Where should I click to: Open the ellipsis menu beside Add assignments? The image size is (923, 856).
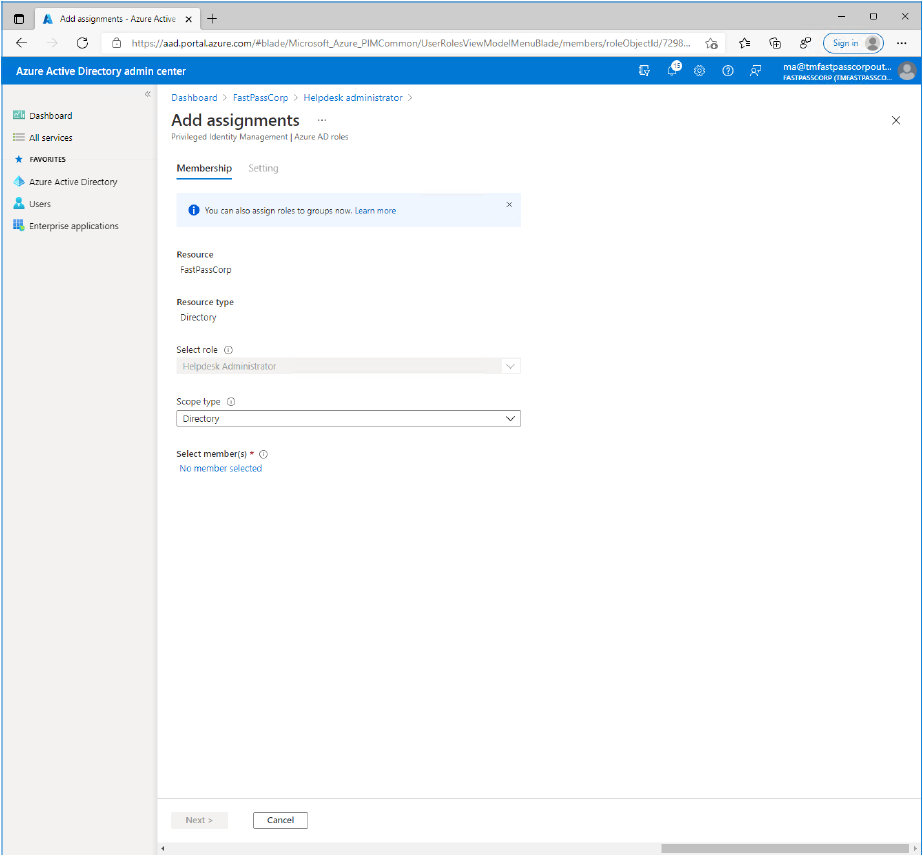point(322,120)
